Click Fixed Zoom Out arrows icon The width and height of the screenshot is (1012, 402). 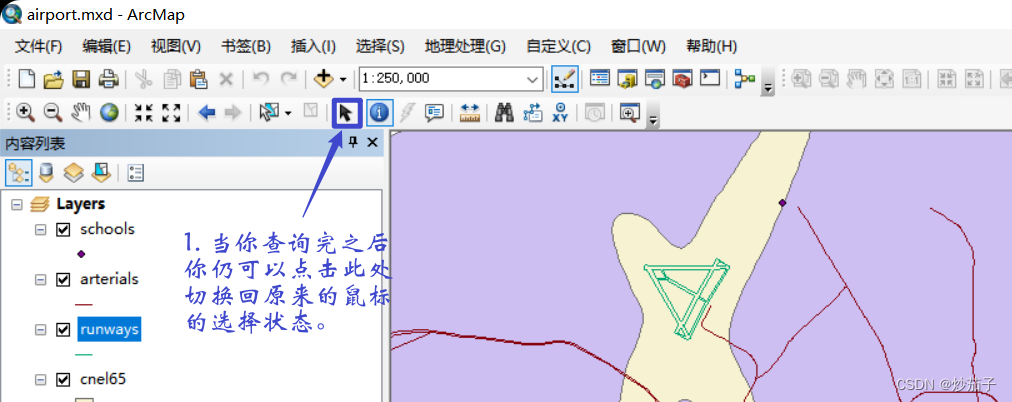tap(171, 113)
